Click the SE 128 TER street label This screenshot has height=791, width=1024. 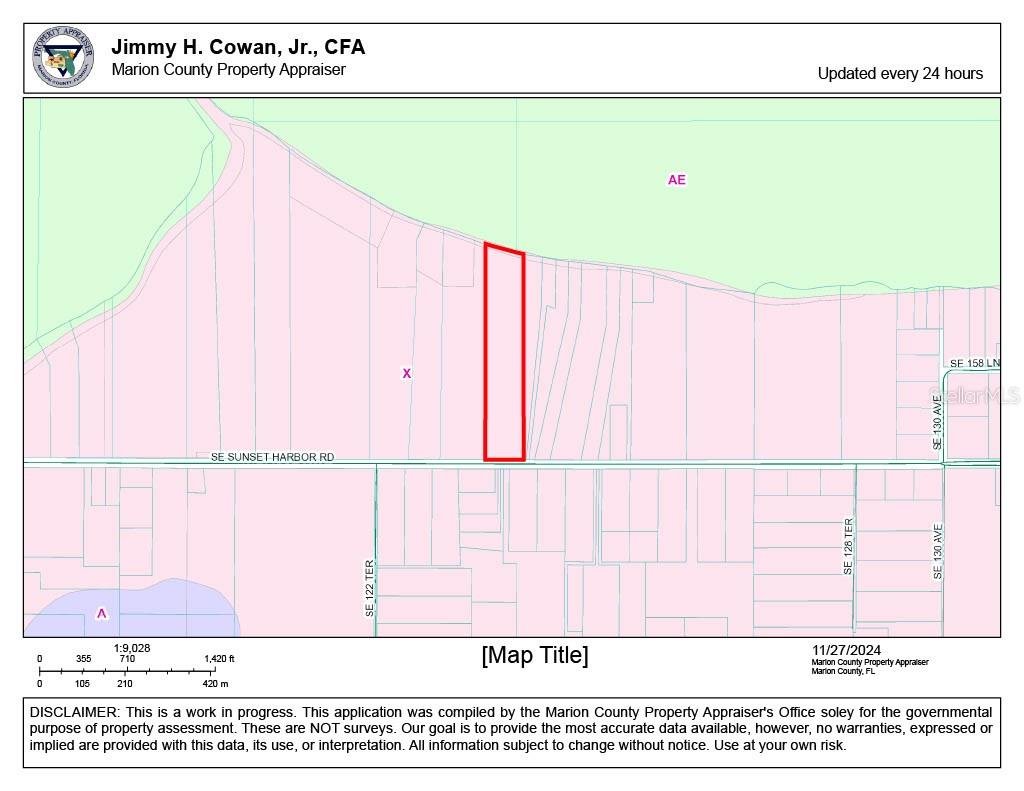click(x=848, y=546)
